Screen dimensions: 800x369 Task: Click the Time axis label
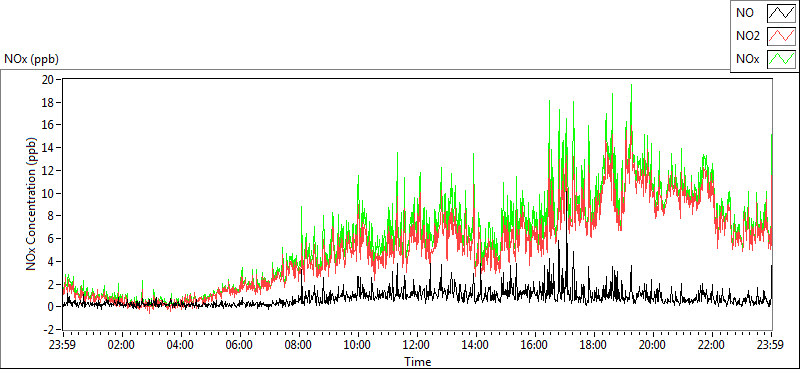pos(417,362)
